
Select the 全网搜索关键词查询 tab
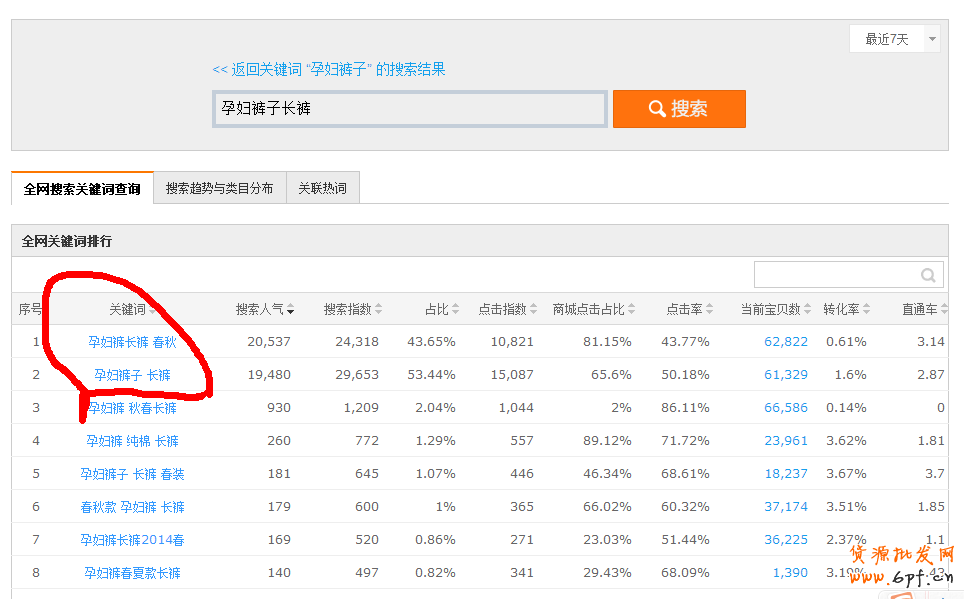[x=82, y=188]
